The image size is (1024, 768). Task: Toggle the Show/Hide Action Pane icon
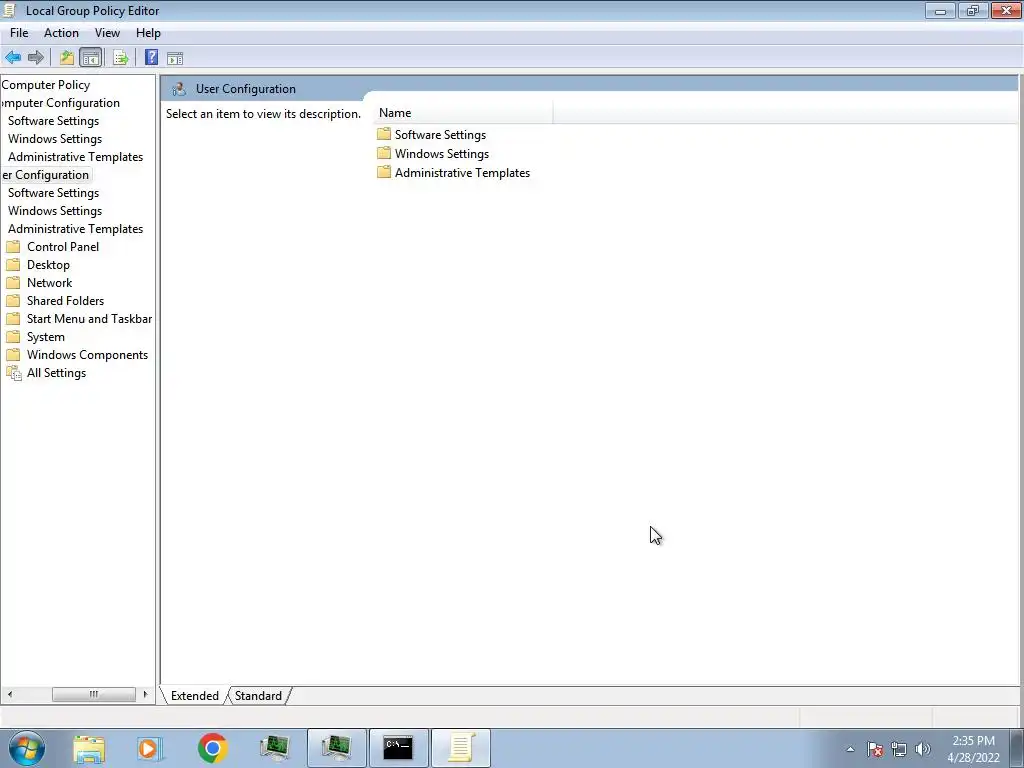[175, 58]
